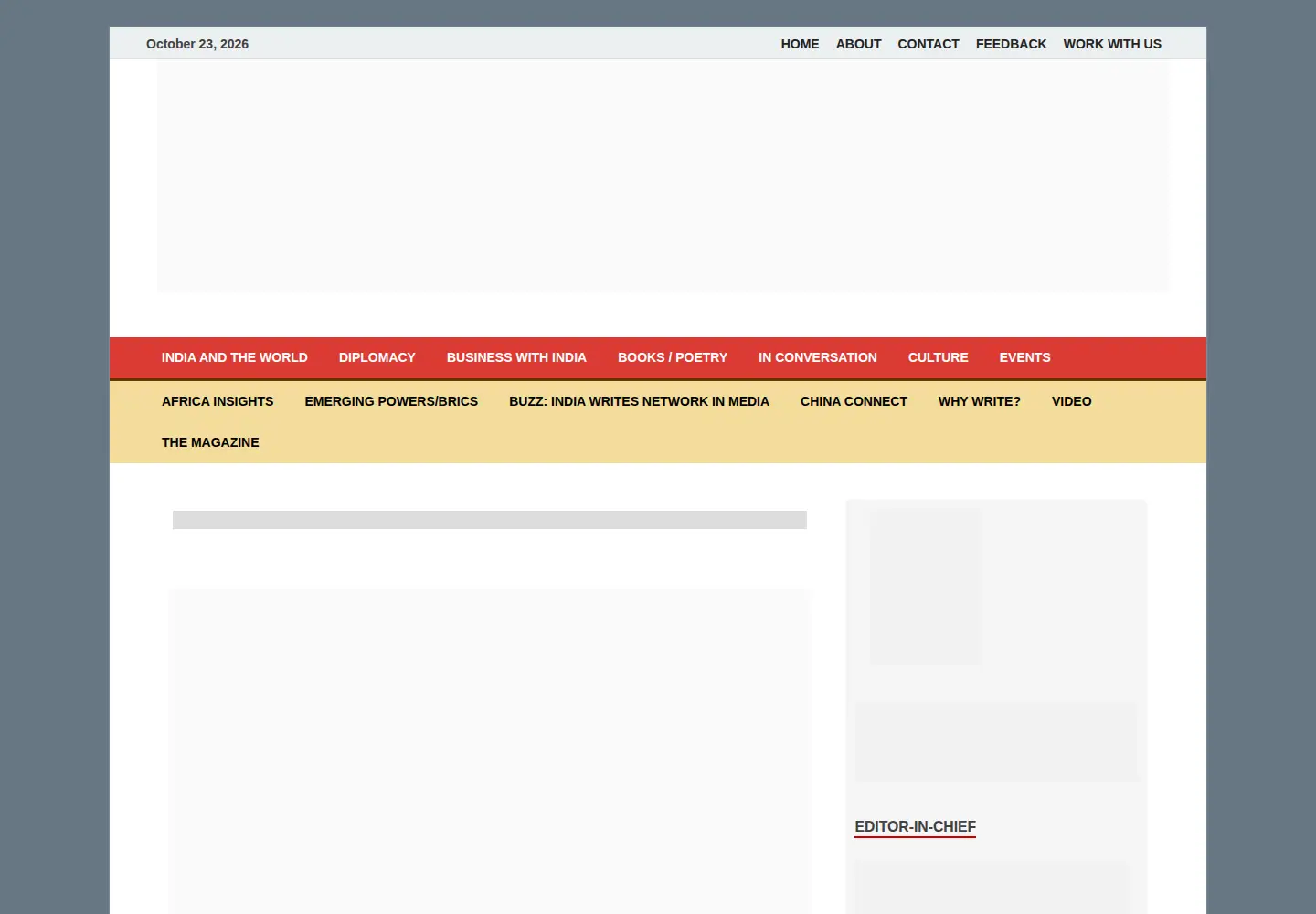This screenshot has width=1316, height=914.
Task: Open AFRICA INSIGHTS section
Action: pos(218,401)
